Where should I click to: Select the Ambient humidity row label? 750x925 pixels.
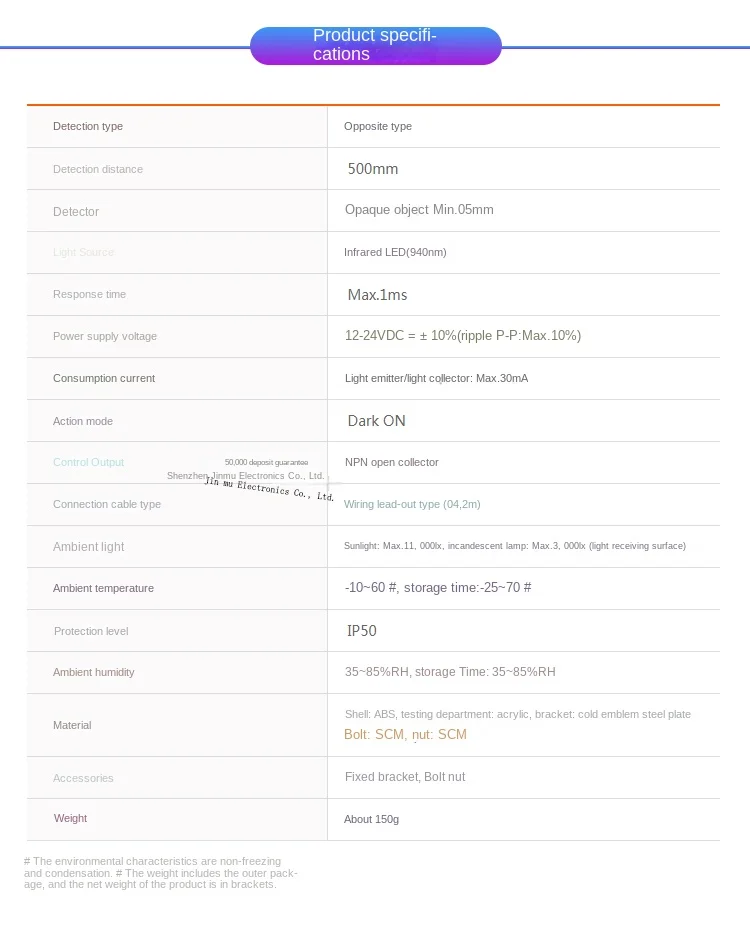tap(93, 672)
